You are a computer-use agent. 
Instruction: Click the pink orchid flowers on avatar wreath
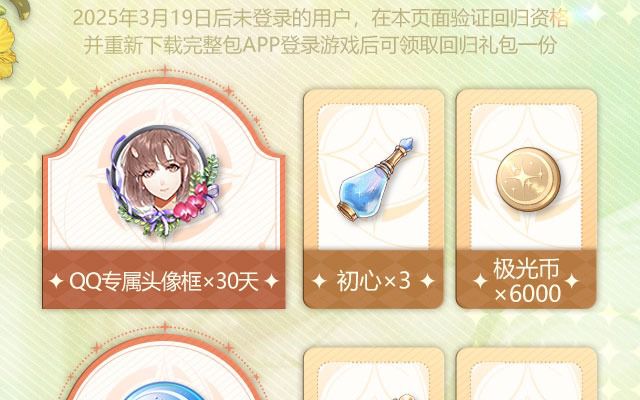(x=191, y=202)
